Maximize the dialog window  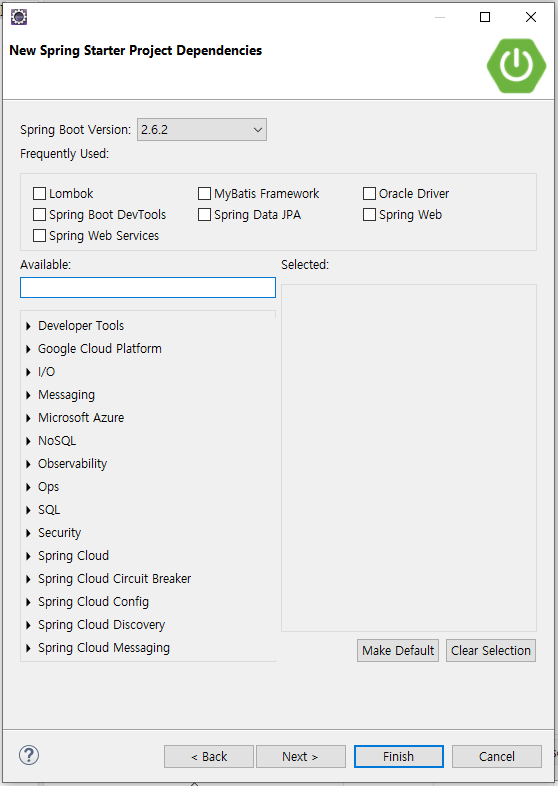pos(485,17)
